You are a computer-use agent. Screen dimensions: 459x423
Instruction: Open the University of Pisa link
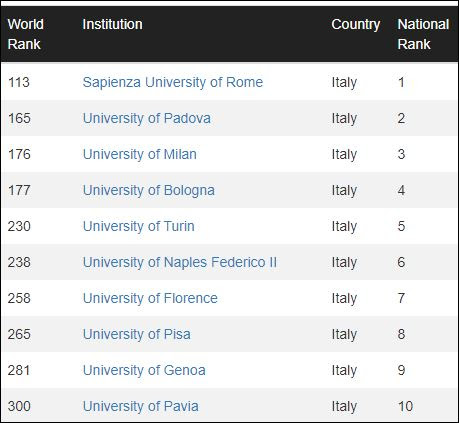point(137,334)
